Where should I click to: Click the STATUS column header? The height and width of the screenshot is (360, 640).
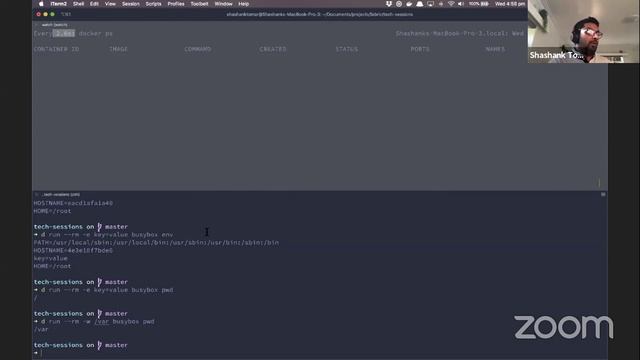[x=347, y=49]
